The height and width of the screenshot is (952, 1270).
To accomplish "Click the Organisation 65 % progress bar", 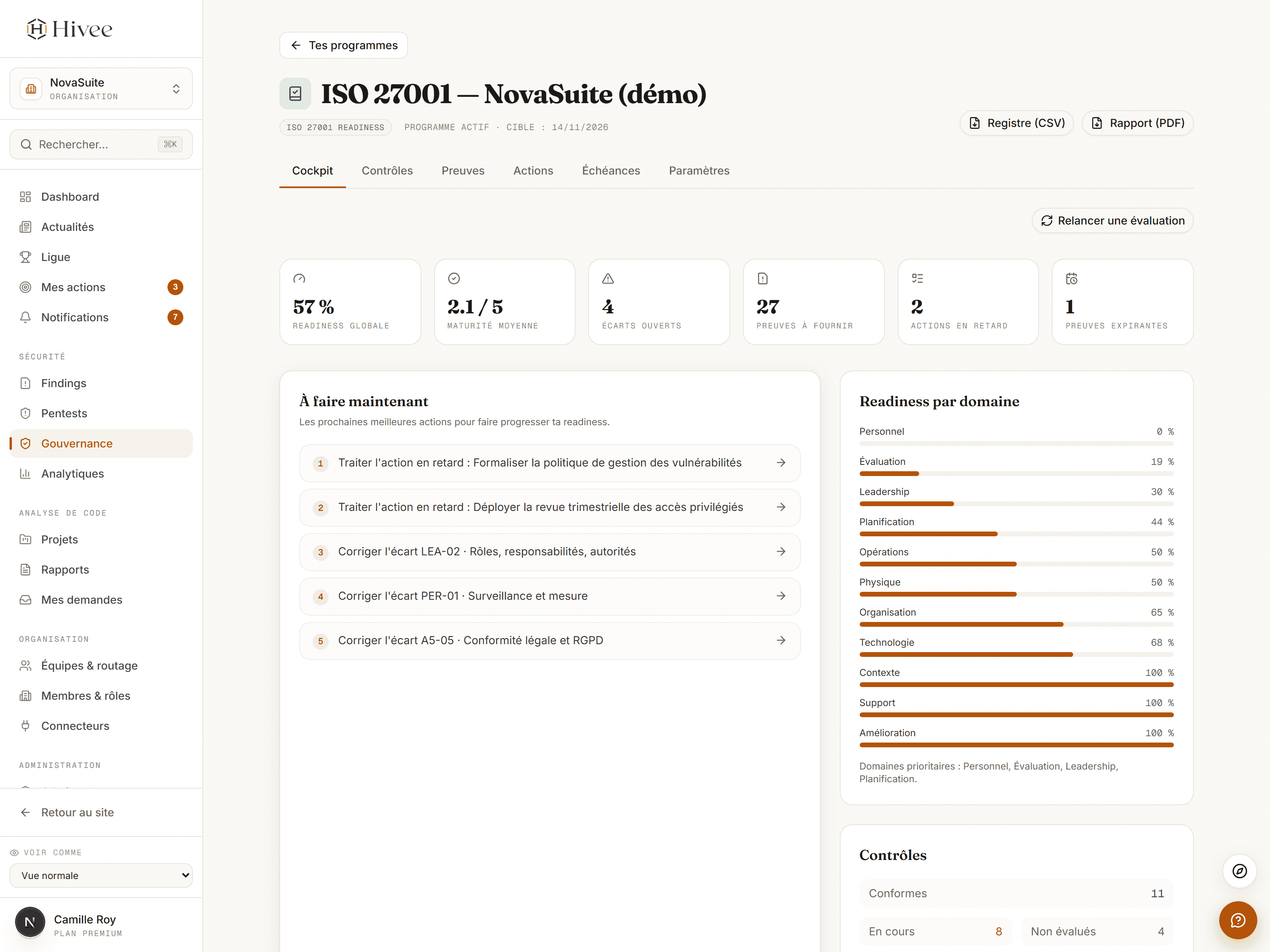I will pyautogui.click(x=1016, y=624).
